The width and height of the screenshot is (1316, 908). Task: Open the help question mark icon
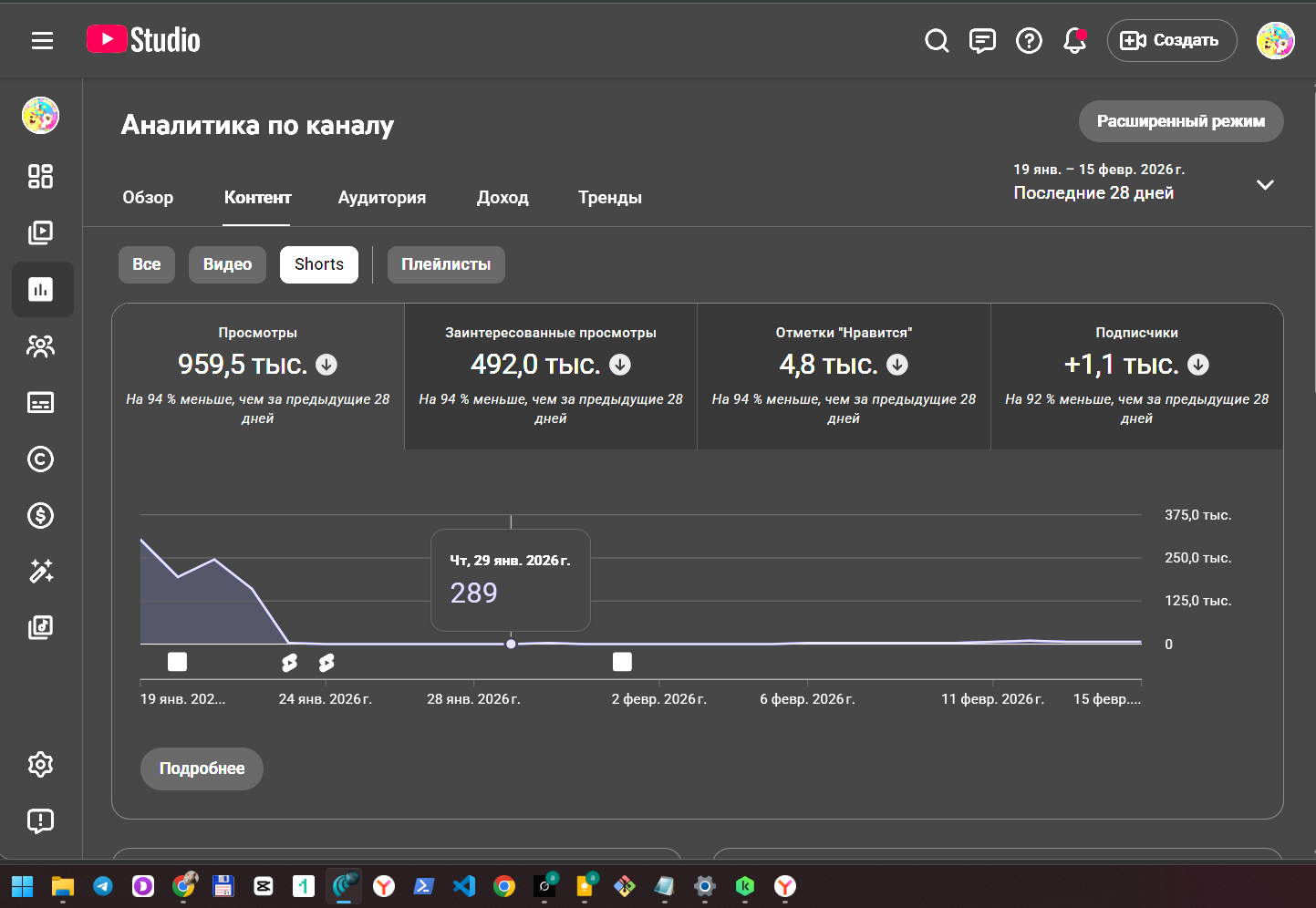point(1029,40)
